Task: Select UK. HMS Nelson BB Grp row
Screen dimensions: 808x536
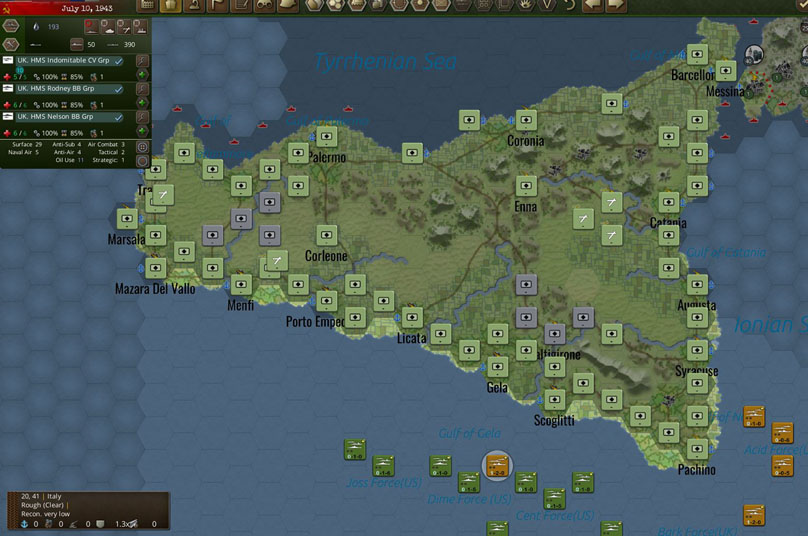Action: click(x=68, y=117)
